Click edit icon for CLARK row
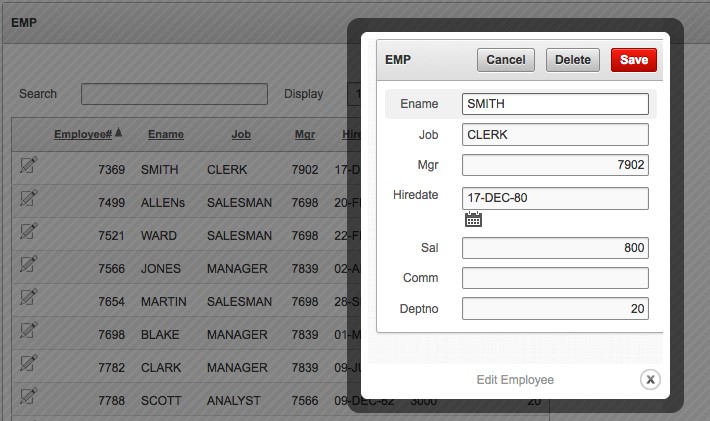The height and width of the screenshot is (421, 710). 28,364
